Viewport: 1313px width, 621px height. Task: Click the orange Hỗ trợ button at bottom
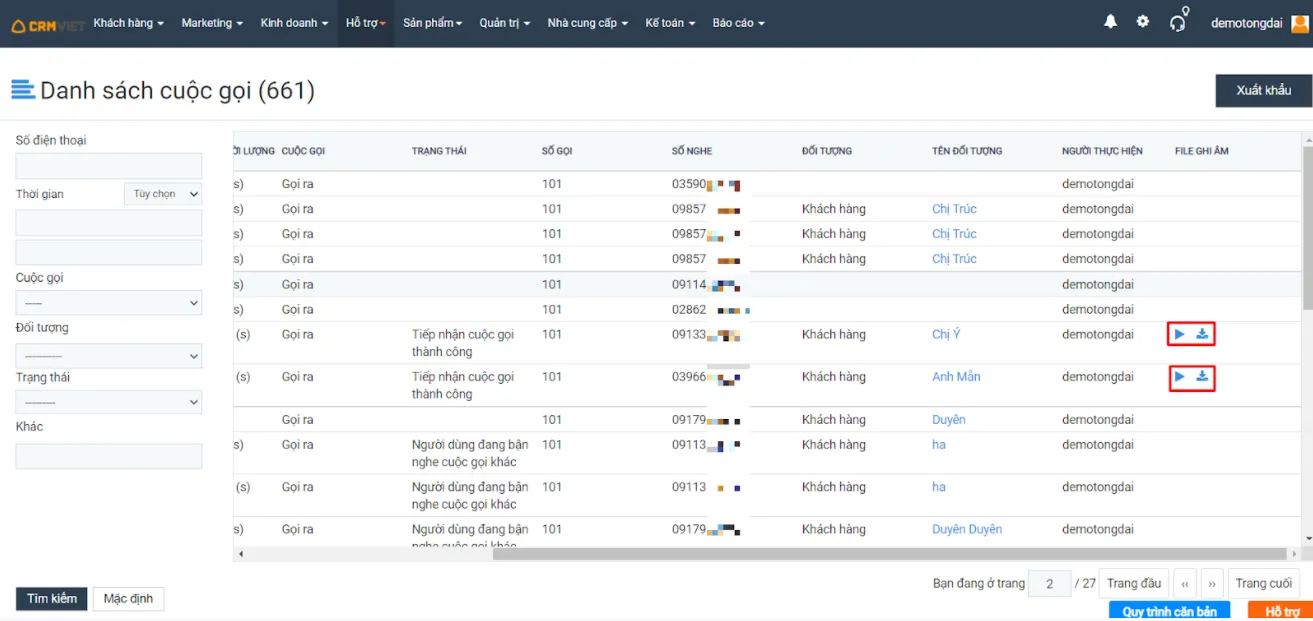tap(1282, 611)
